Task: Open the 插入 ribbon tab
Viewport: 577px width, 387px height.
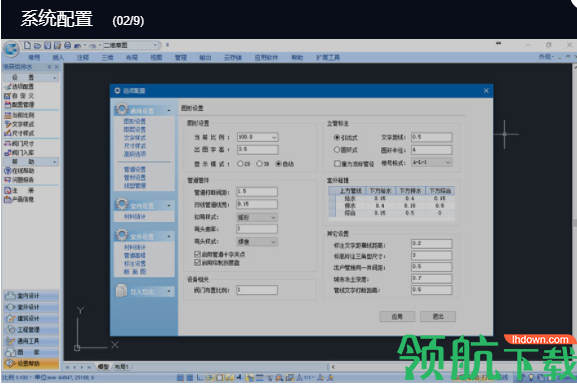Action: (x=58, y=57)
